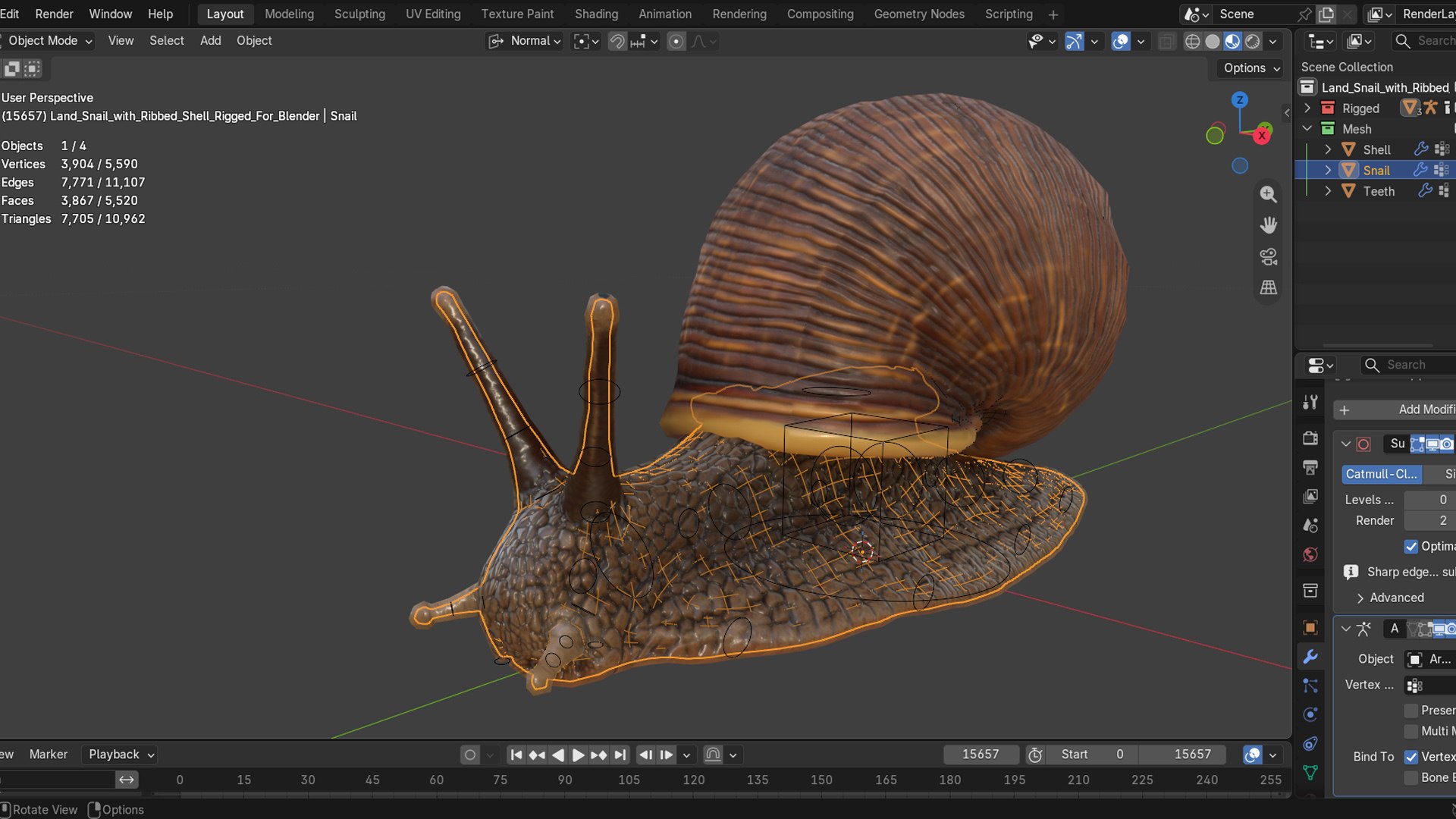This screenshot has height=819, width=1456.
Task: Expand the Shell object in outliner
Action: (1328, 149)
